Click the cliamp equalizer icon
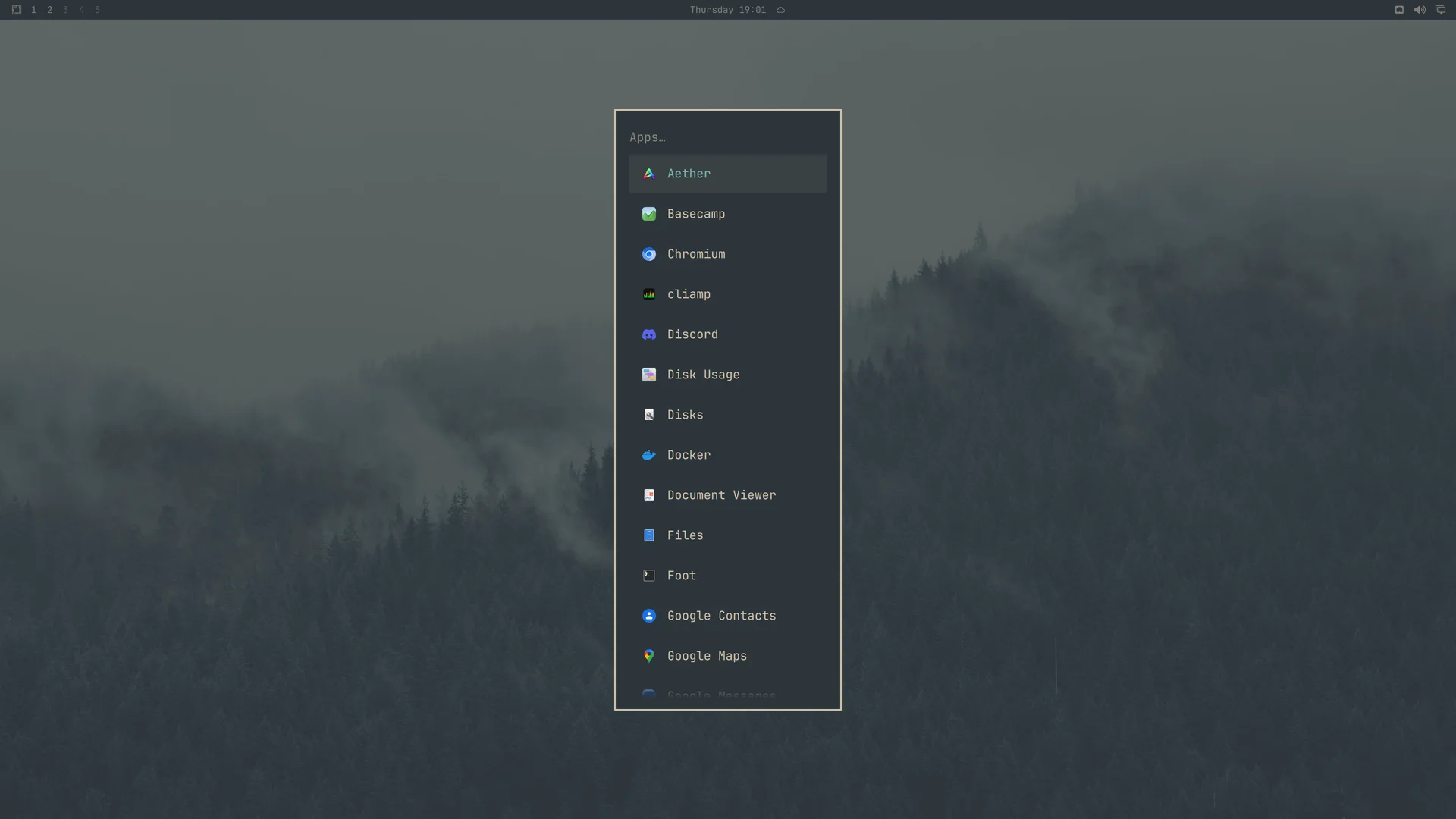 pos(649,294)
